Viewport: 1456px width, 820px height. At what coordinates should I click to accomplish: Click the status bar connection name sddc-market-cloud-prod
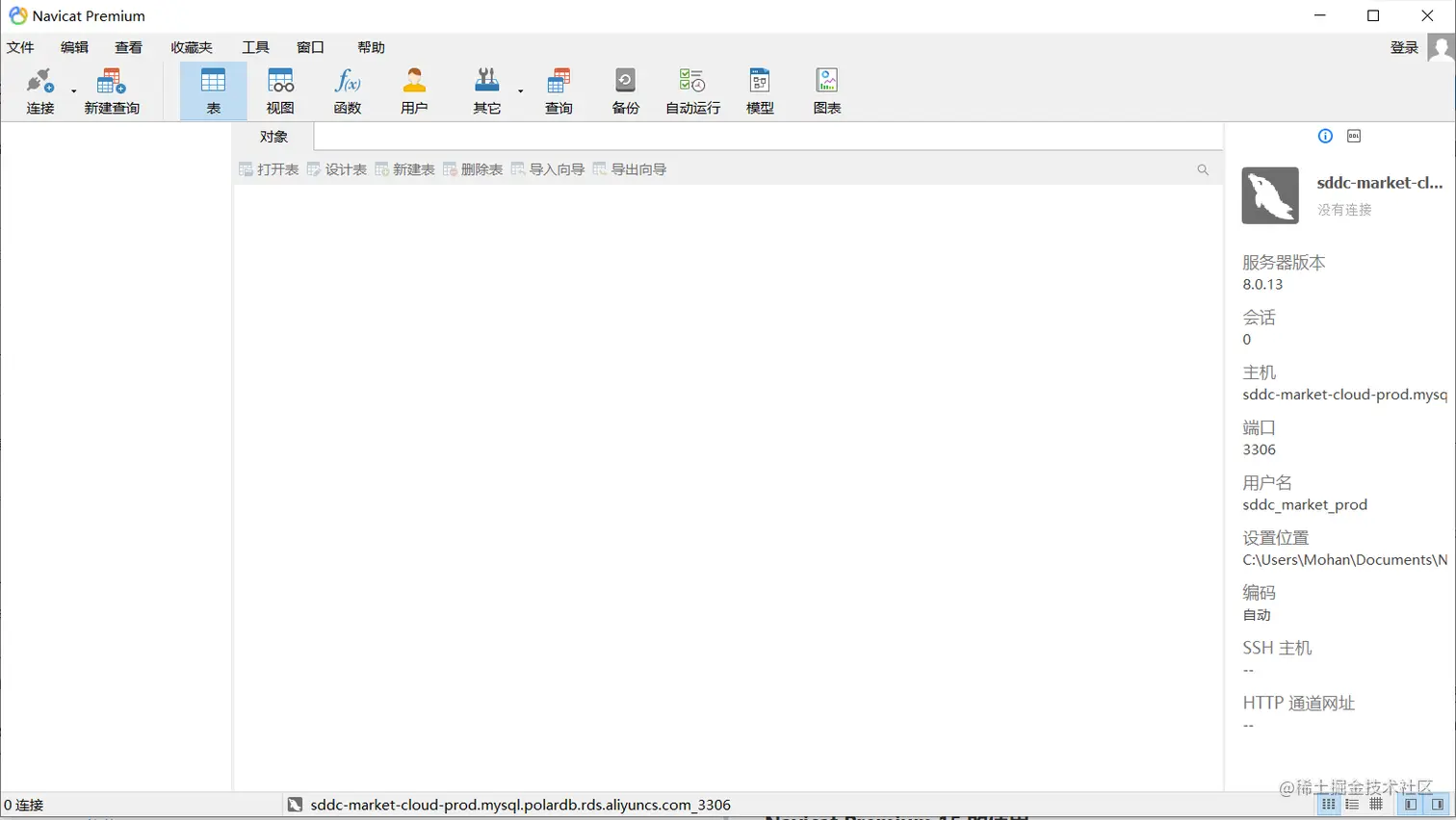pos(520,805)
